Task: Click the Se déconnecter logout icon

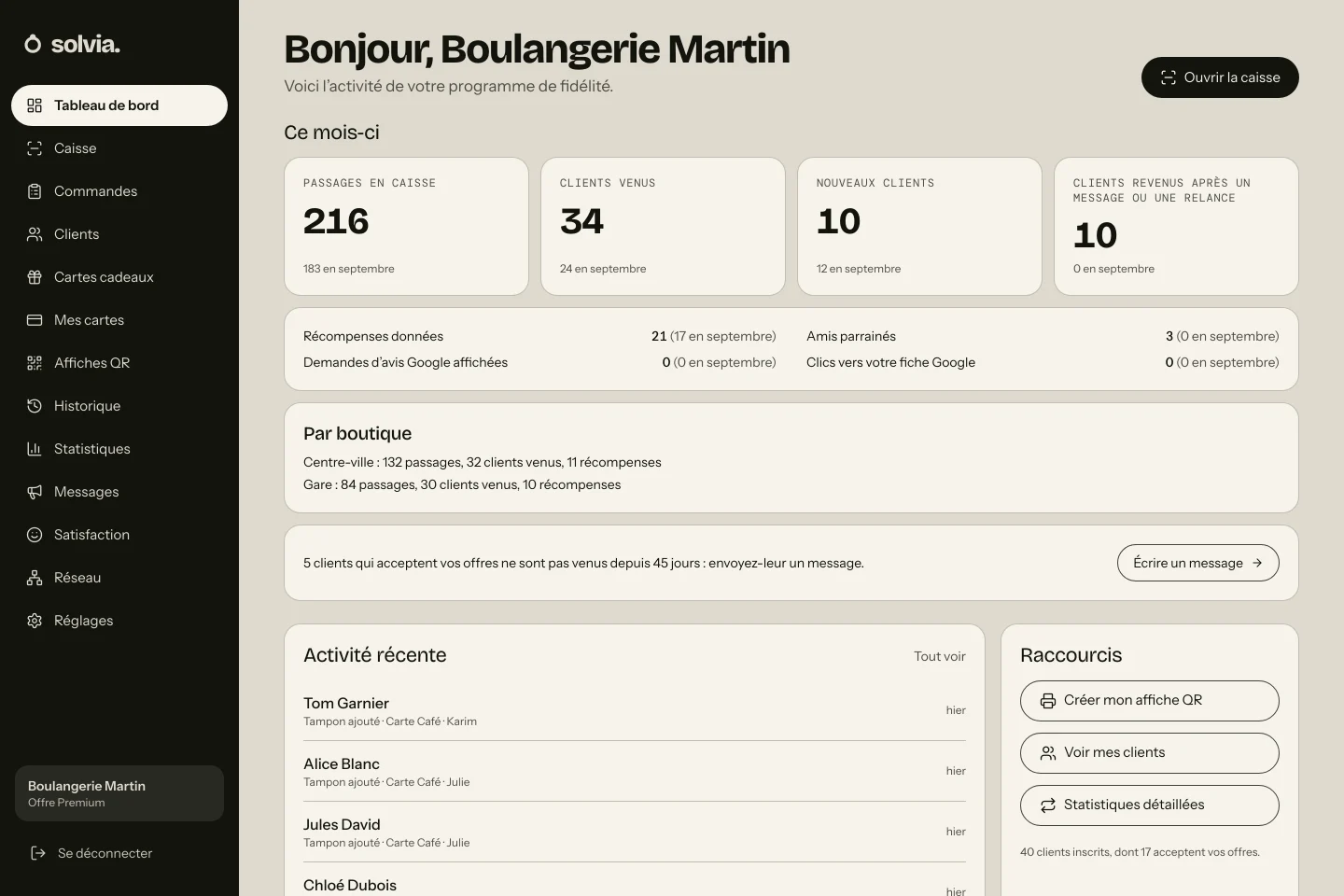Action: coord(38,853)
